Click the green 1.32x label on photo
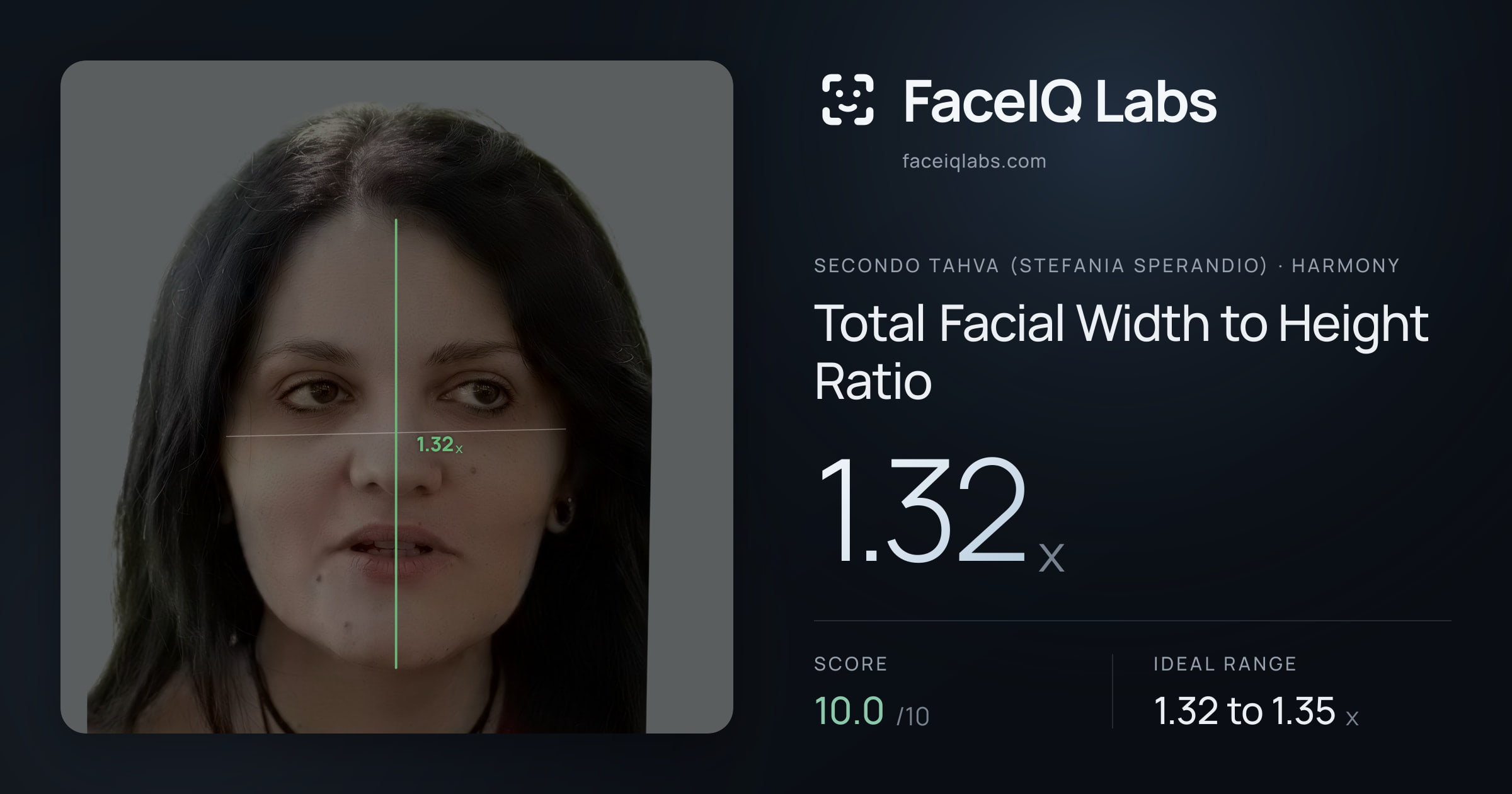Image resolution: width=1512 pixels, height=794 pixels. click(440, 445)
